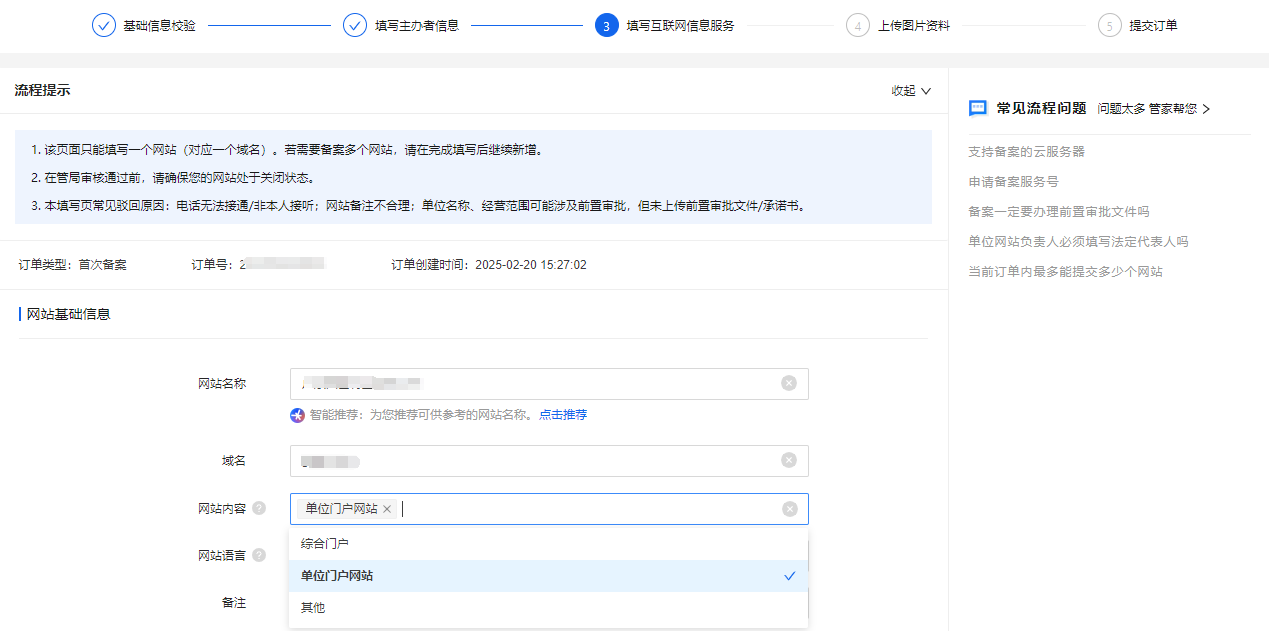Collapse the 流程提示 panel via 收起
Screen dimensions: 1269x631
point(910,91)
